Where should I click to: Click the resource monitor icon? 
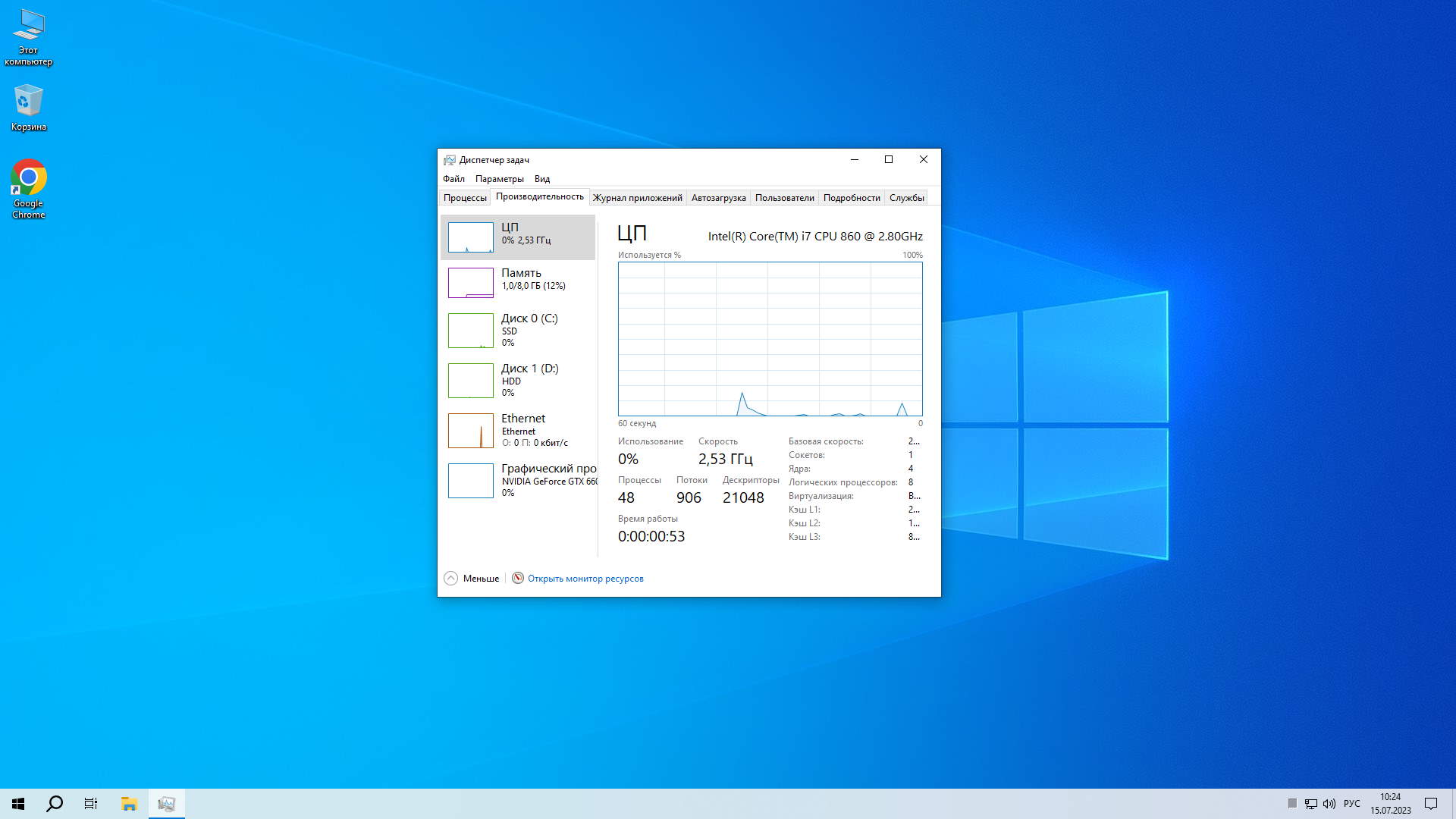tap(518, 578)
